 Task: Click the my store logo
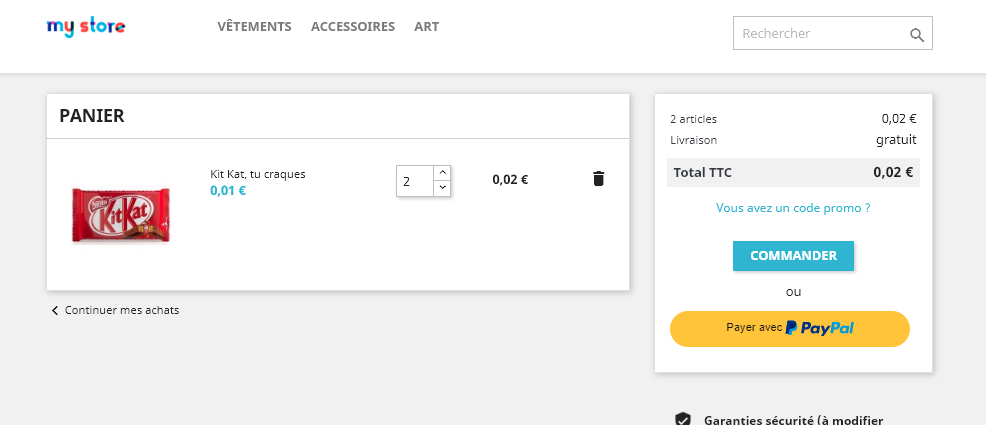86,27
